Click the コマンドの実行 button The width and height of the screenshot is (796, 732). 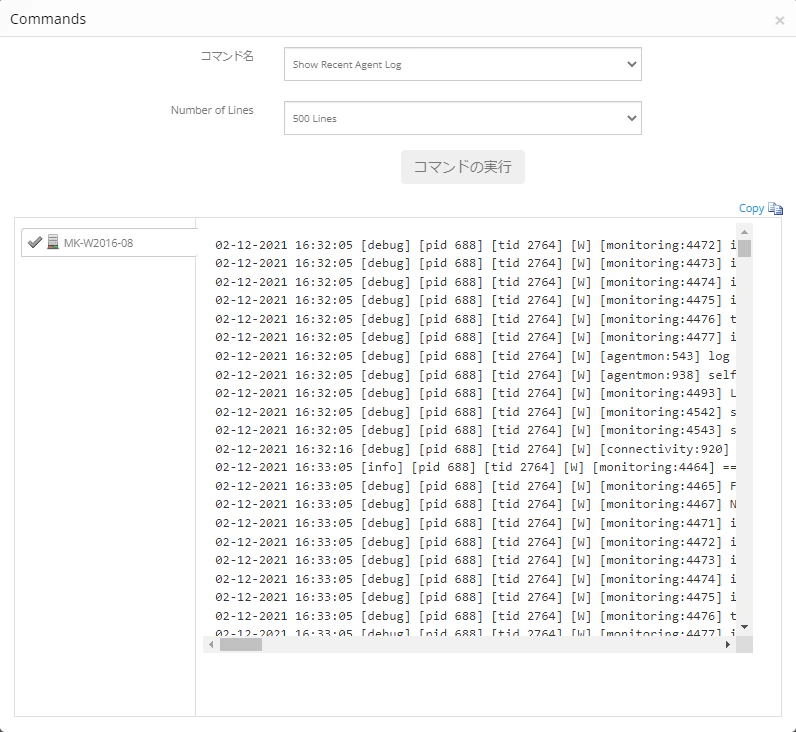click(462, 167)
